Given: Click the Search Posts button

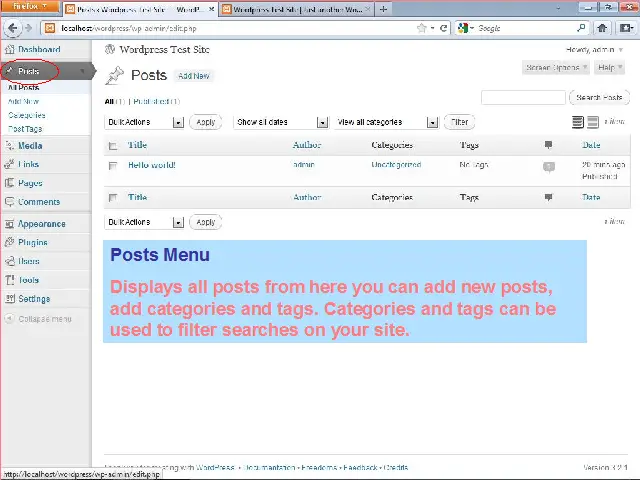Looking at the screenshot, I should click(599, 98).
